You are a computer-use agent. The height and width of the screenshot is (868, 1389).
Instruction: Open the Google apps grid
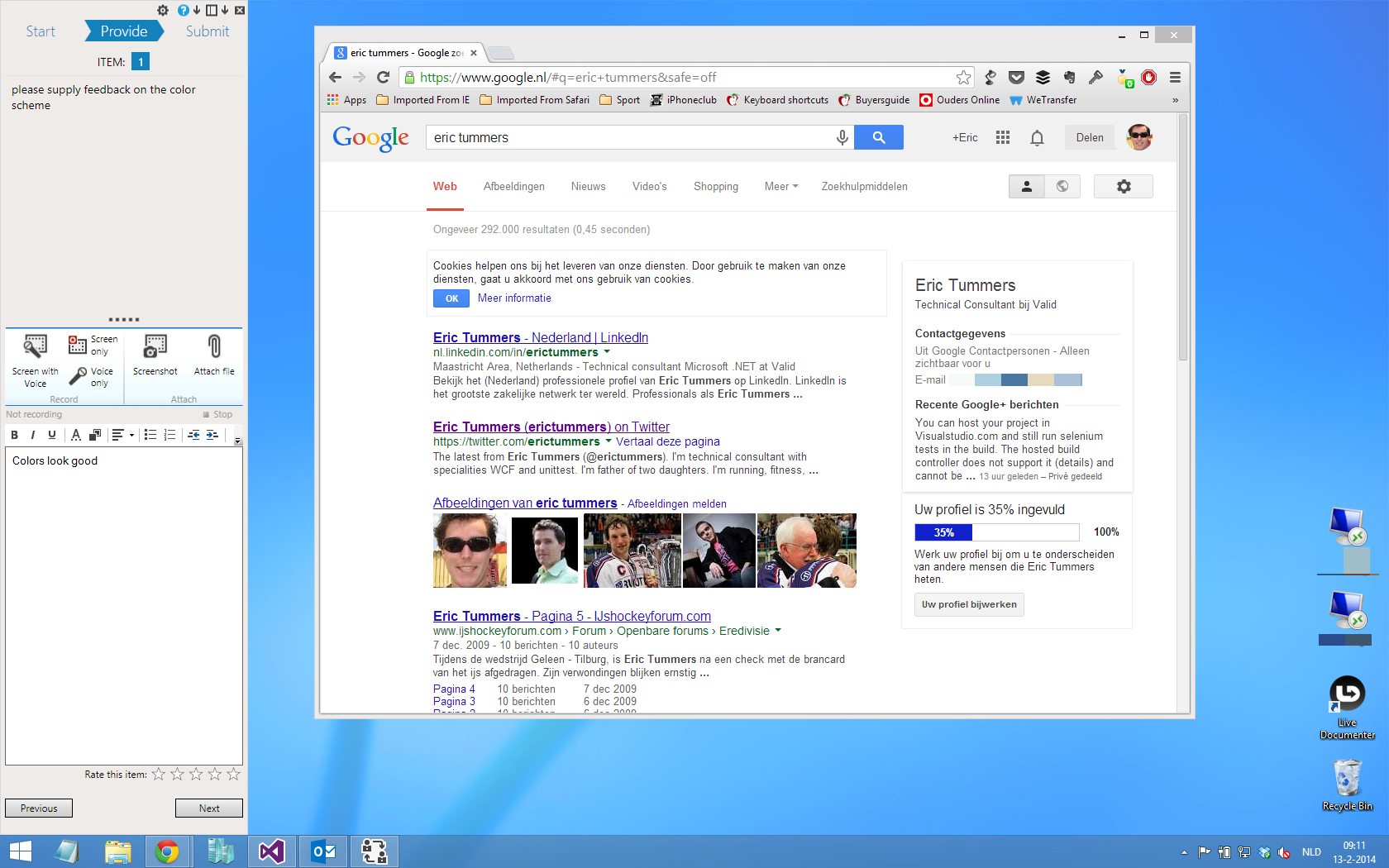pyautogui.click(x=1003, y=137)
